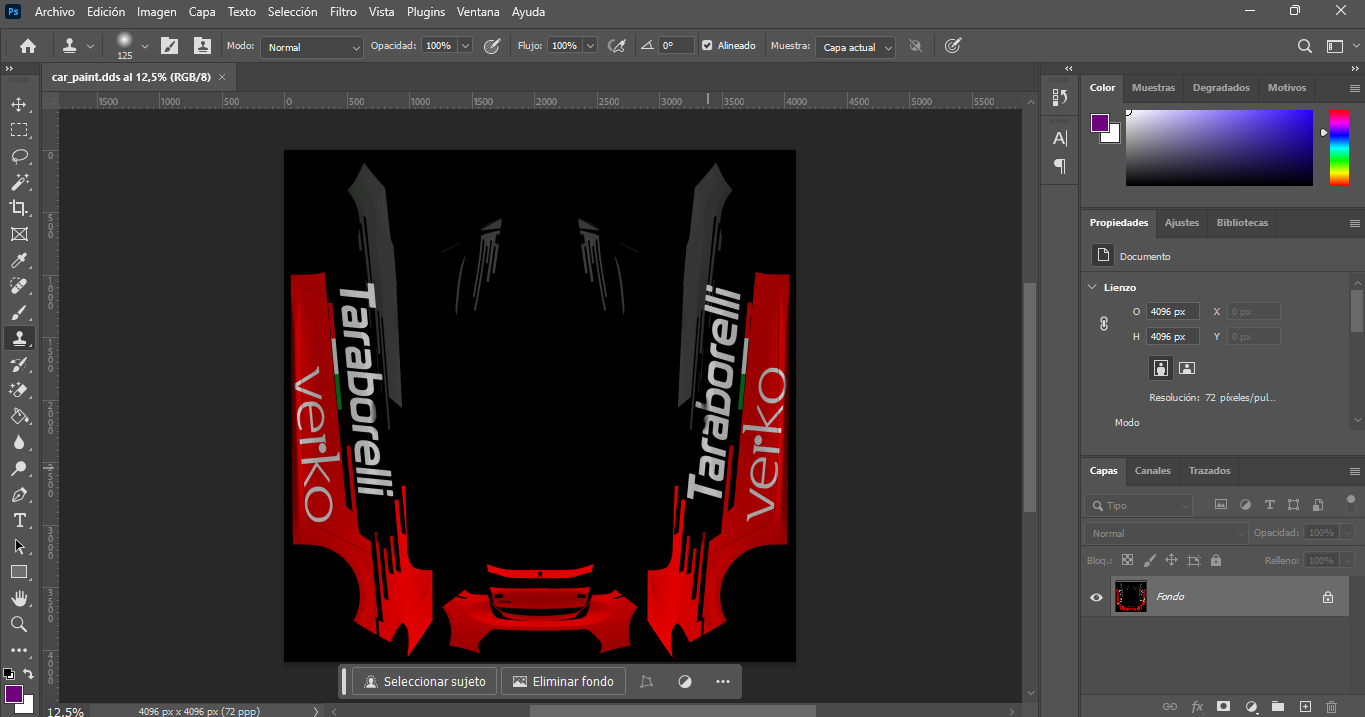Image resolution: width=1365 pixels, height=717 pixels.
Task: Select the Clone Stamp tool in the toolbar
Action: [x=19, y=338]
